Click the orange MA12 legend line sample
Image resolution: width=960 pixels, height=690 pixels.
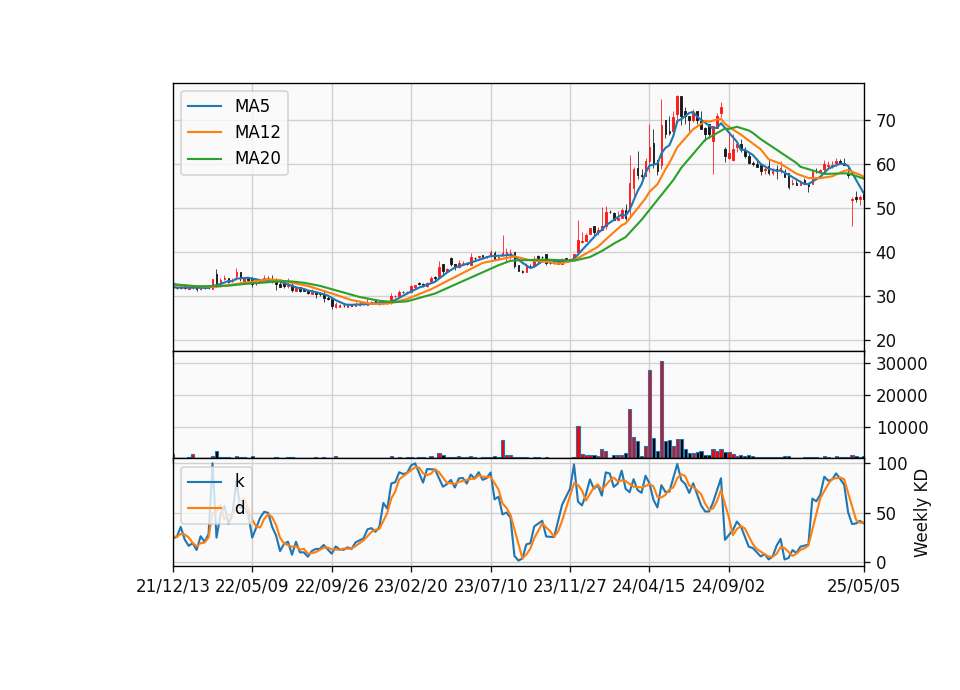pos(204,132)
